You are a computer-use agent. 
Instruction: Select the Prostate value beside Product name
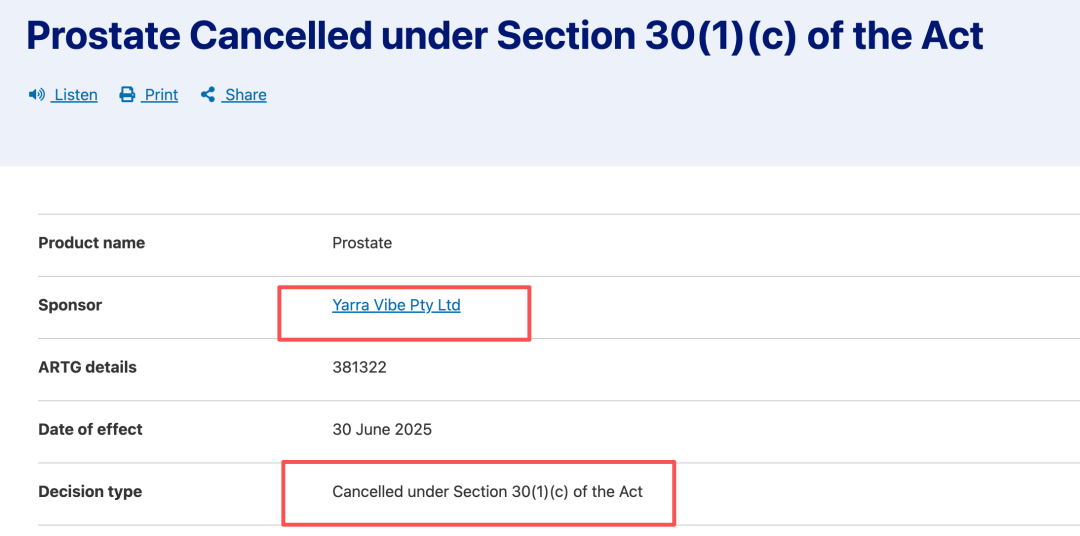coord(362,243)
